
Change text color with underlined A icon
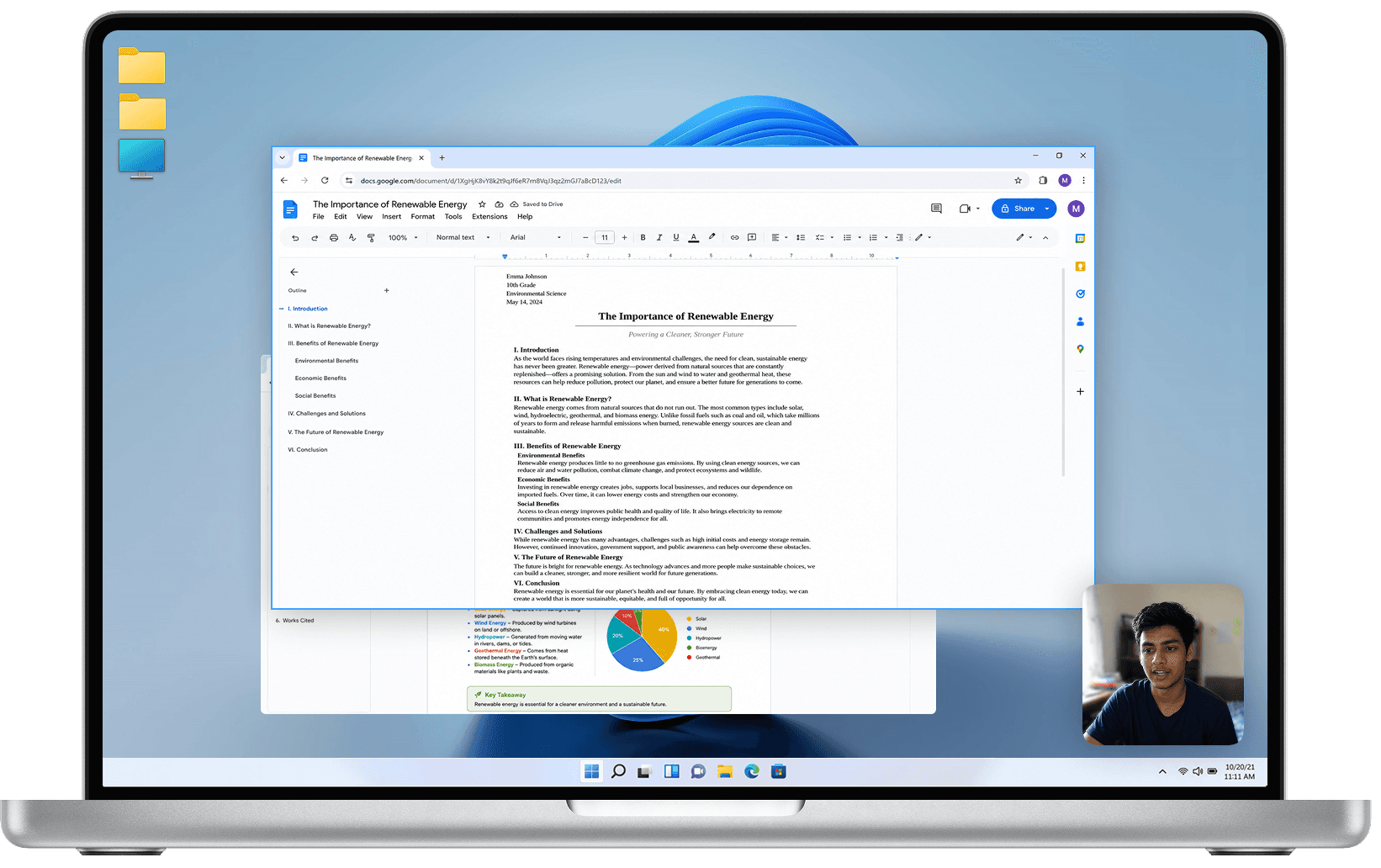pos(694,238)
